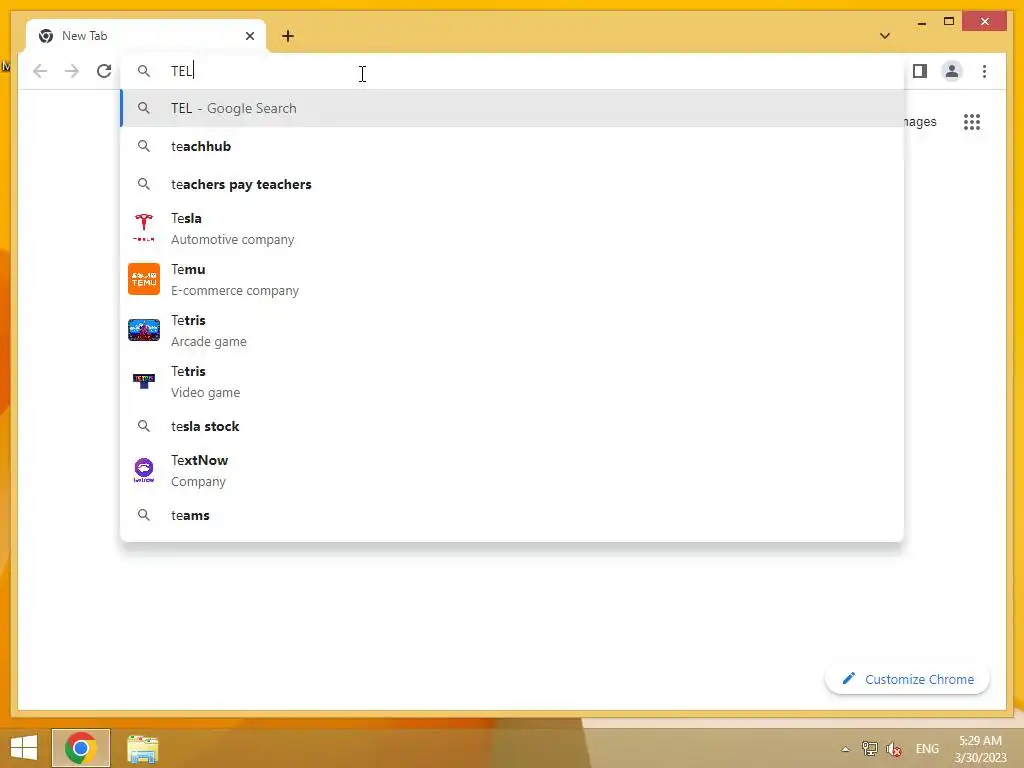The height and width of the screenshot is (768, 1024).
Task: Pick the tesla stock suggestion
Action: click(513, 426)
